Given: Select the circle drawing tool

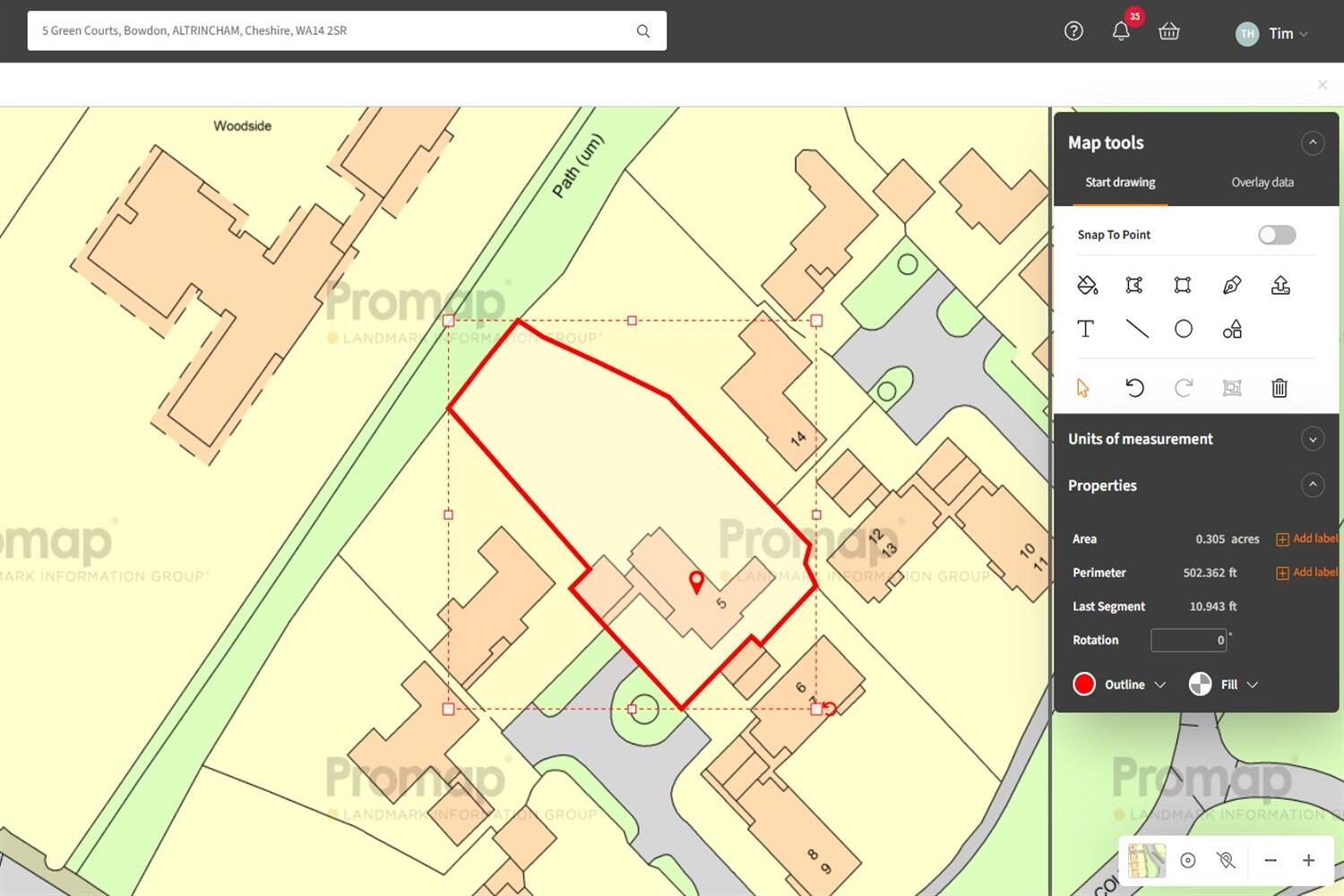Looking at the screenshot, I should coord(1184,329).
